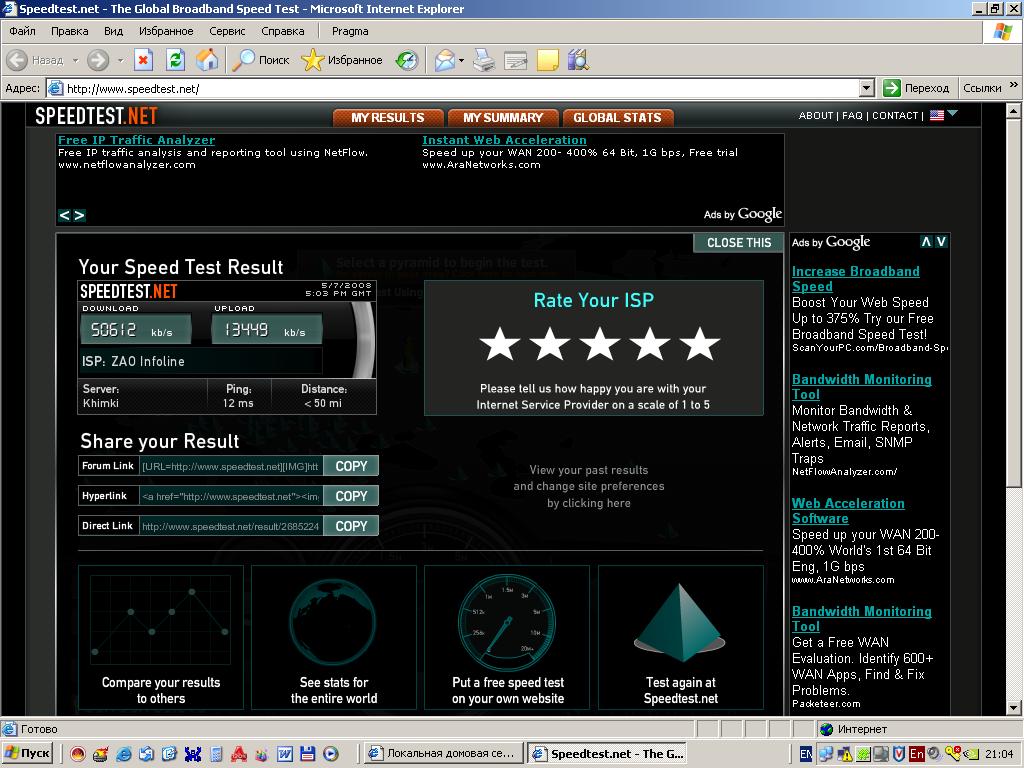Open the History clock icon in toolbar
This screenshot has height=768, width=1024.
coord(407,61)
